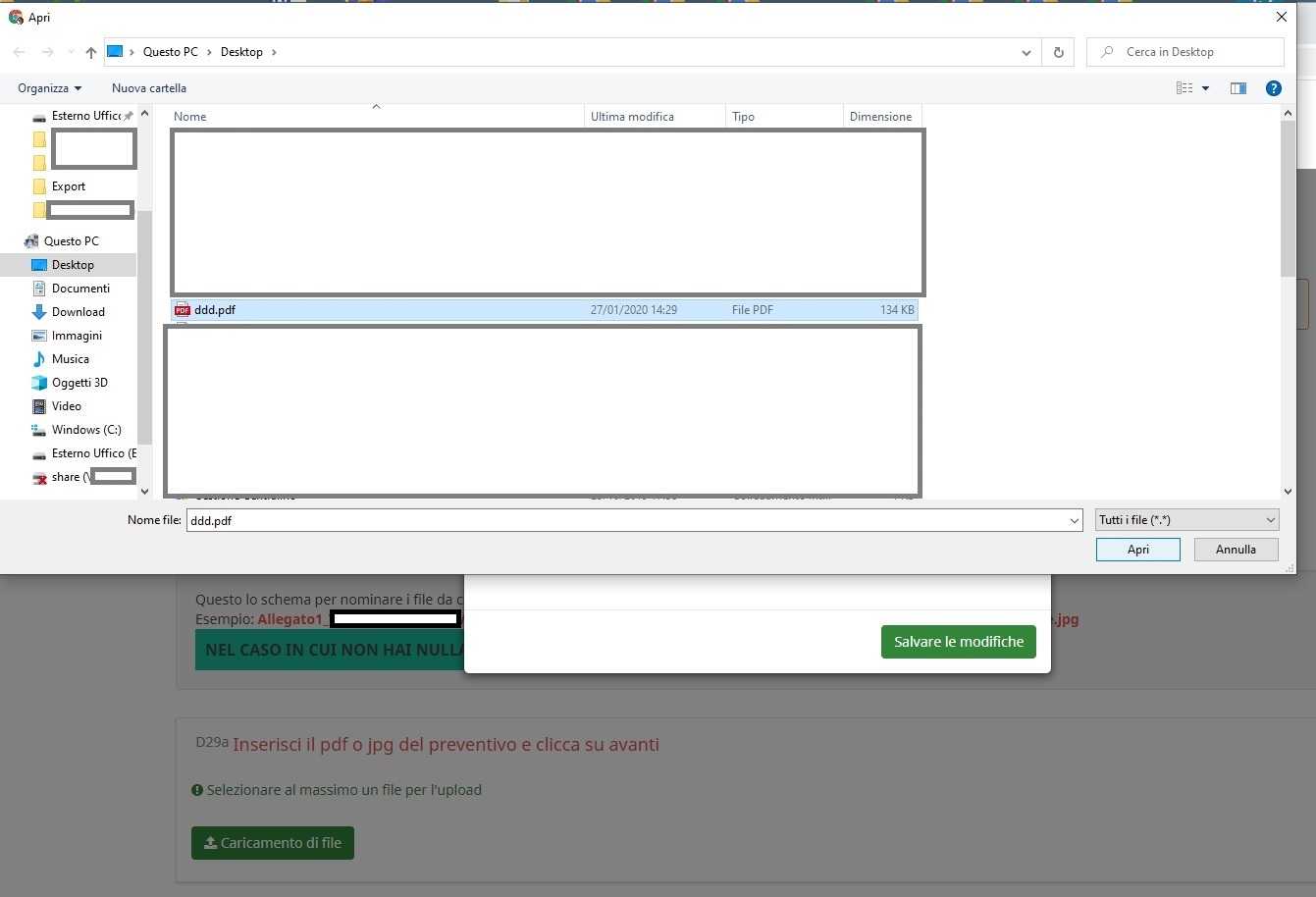Click the file list scrollbar down arrow

(x=1288, y=492)
